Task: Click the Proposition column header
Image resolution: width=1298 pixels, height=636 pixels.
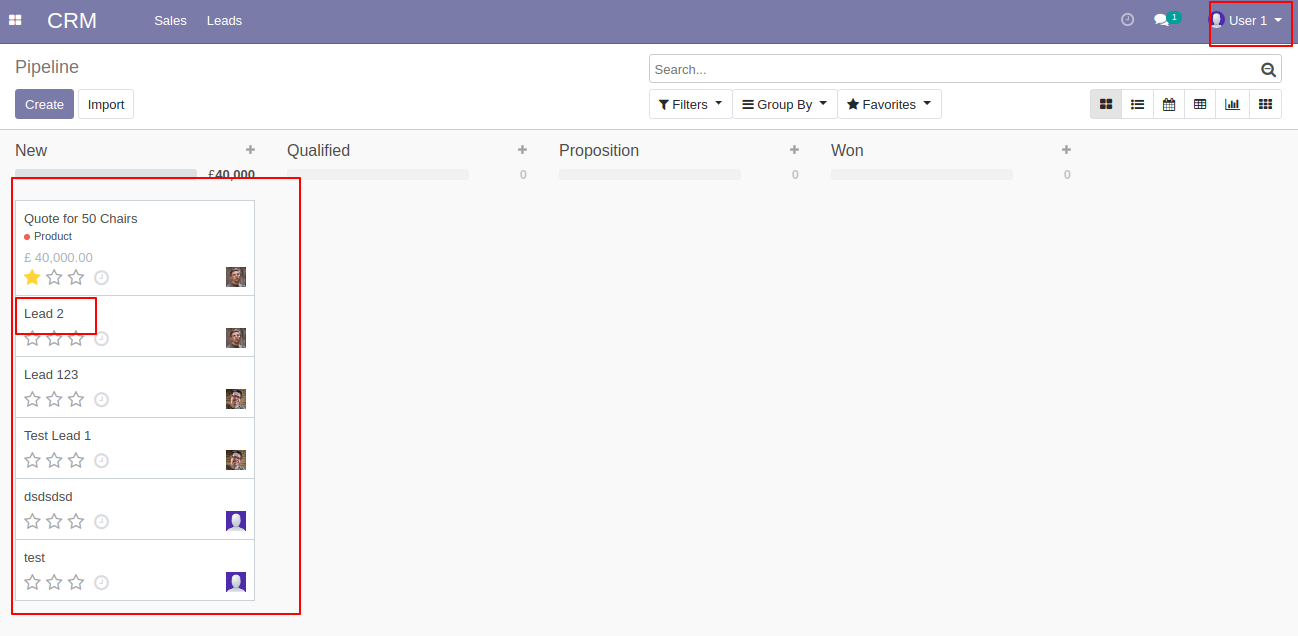Action: (599, 150)
